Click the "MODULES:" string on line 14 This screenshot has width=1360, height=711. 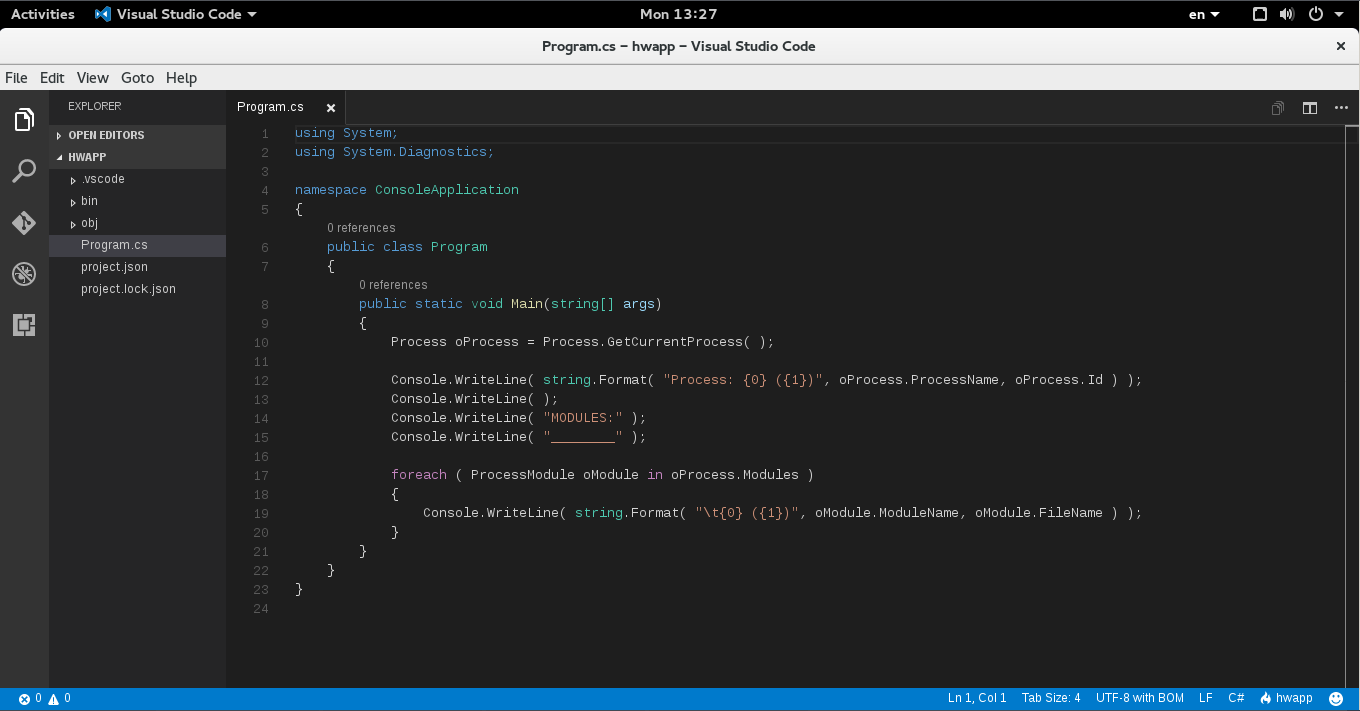[583, 418]
